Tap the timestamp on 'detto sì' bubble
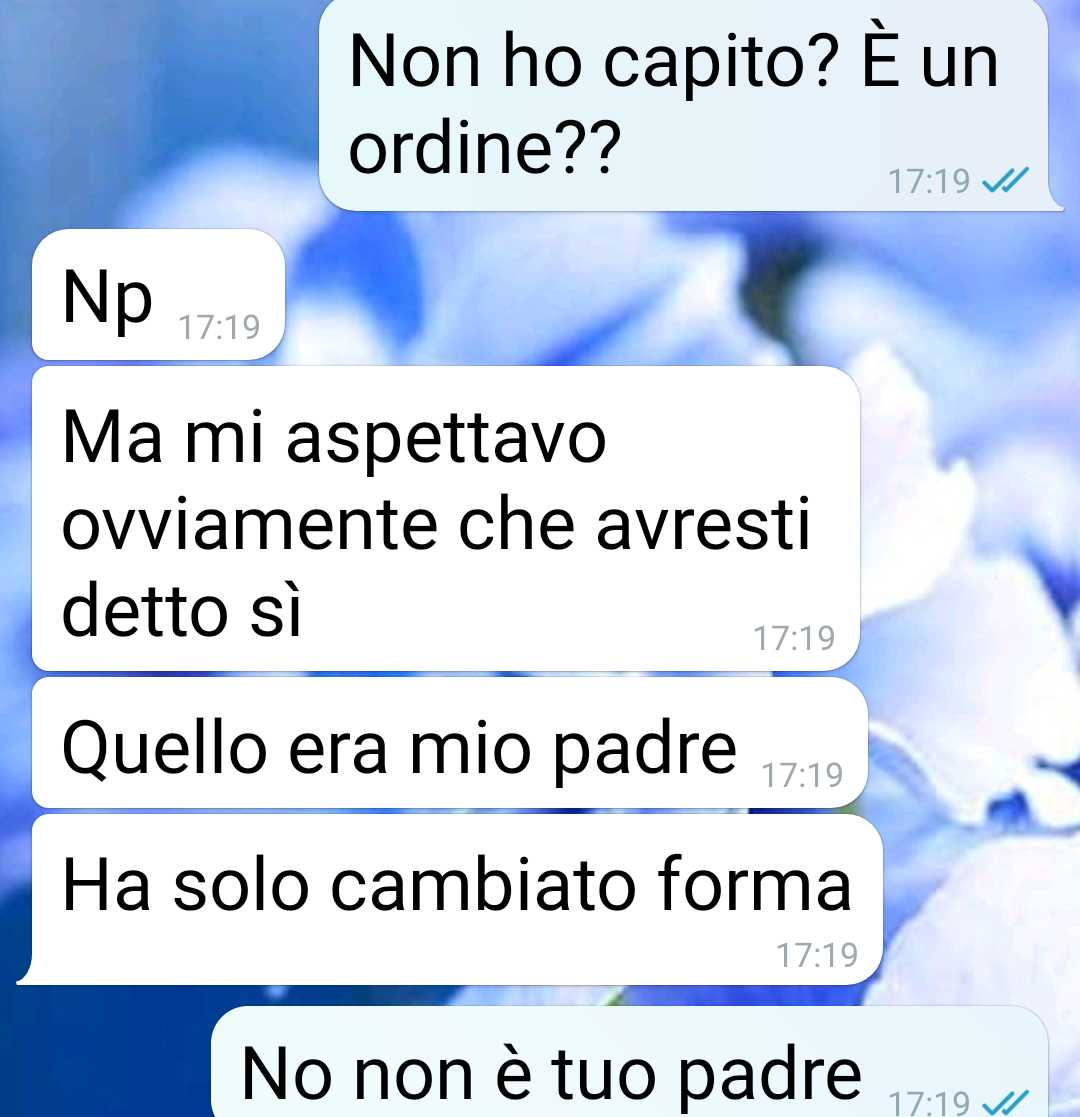 [794, 638]
